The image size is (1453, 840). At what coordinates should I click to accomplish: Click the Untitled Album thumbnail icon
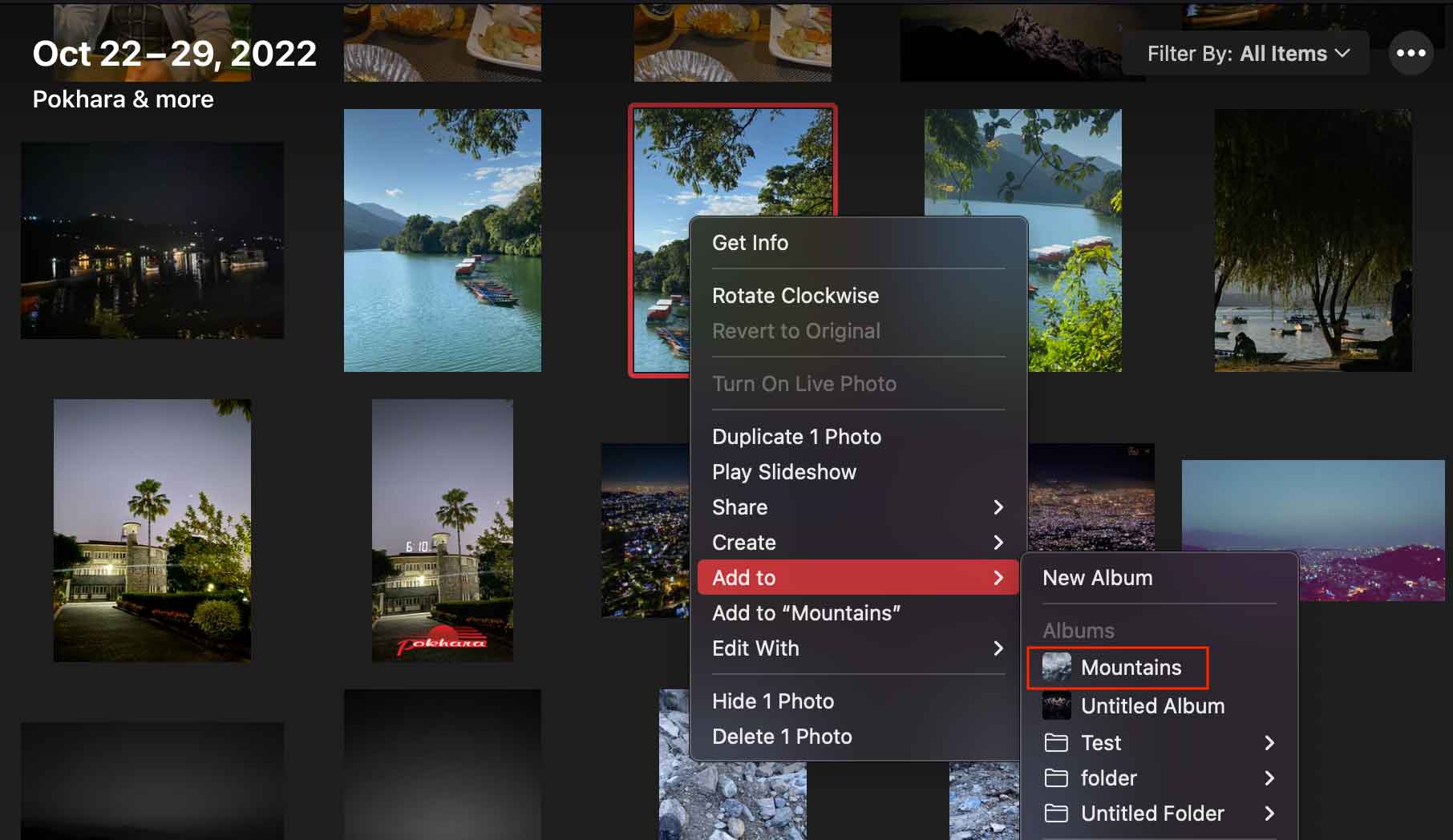(x=1056, y=705)
